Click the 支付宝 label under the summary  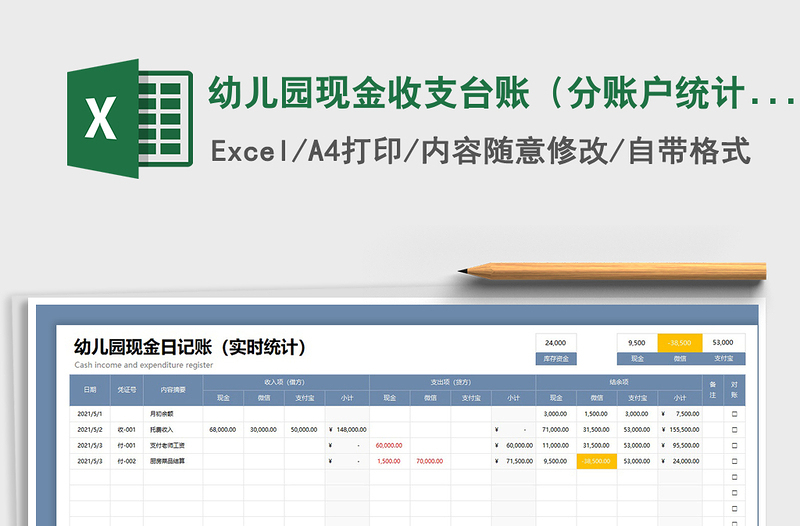pyautogui.click(x=723, y=359)
